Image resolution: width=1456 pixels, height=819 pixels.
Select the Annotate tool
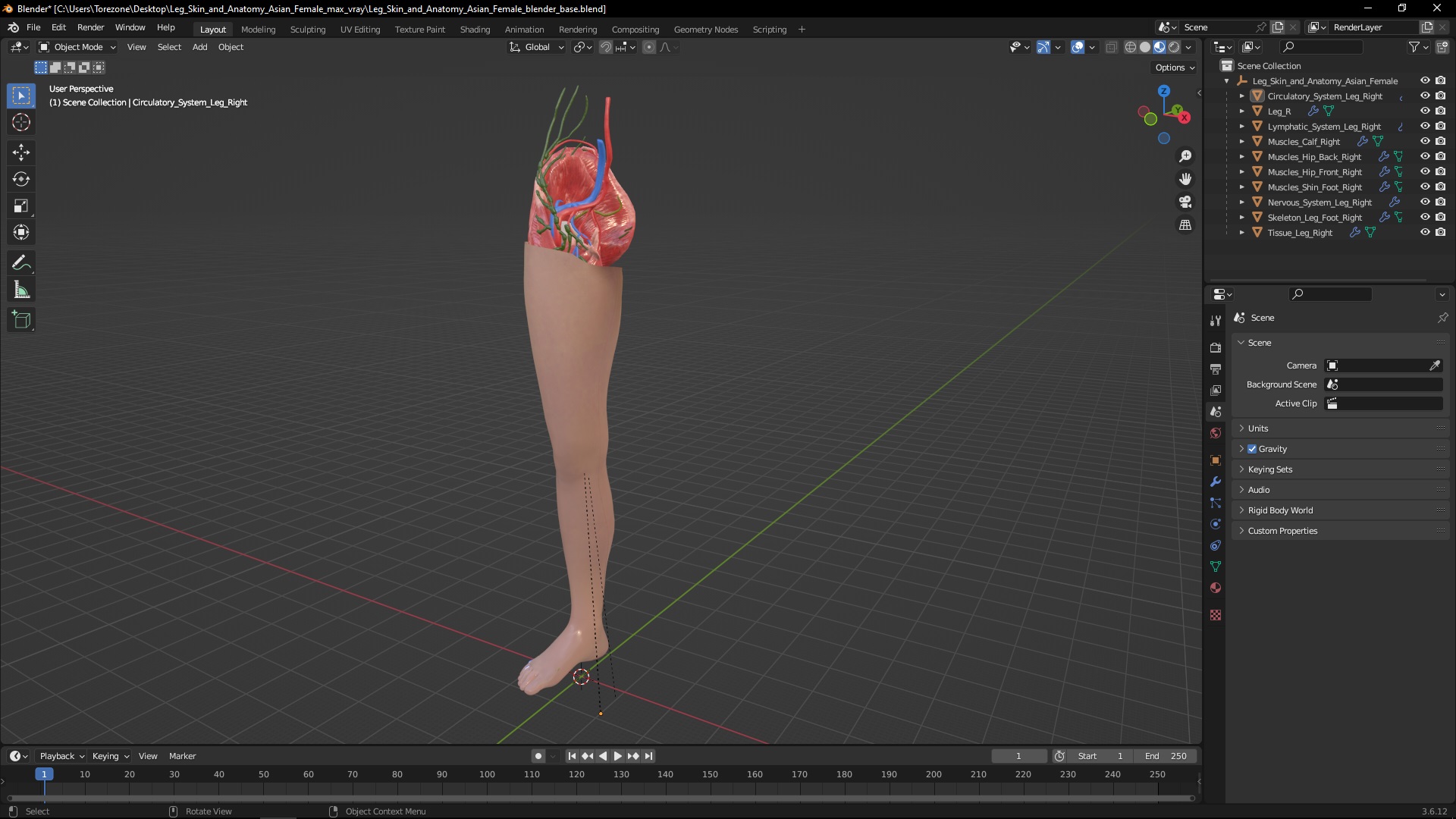21,263
